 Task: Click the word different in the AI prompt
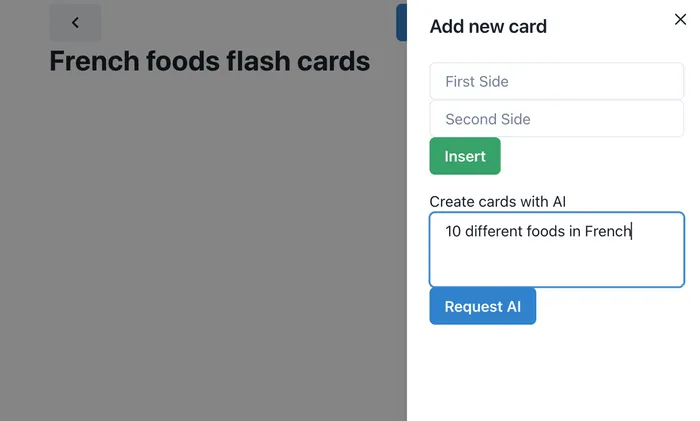(x=492, y=231)
